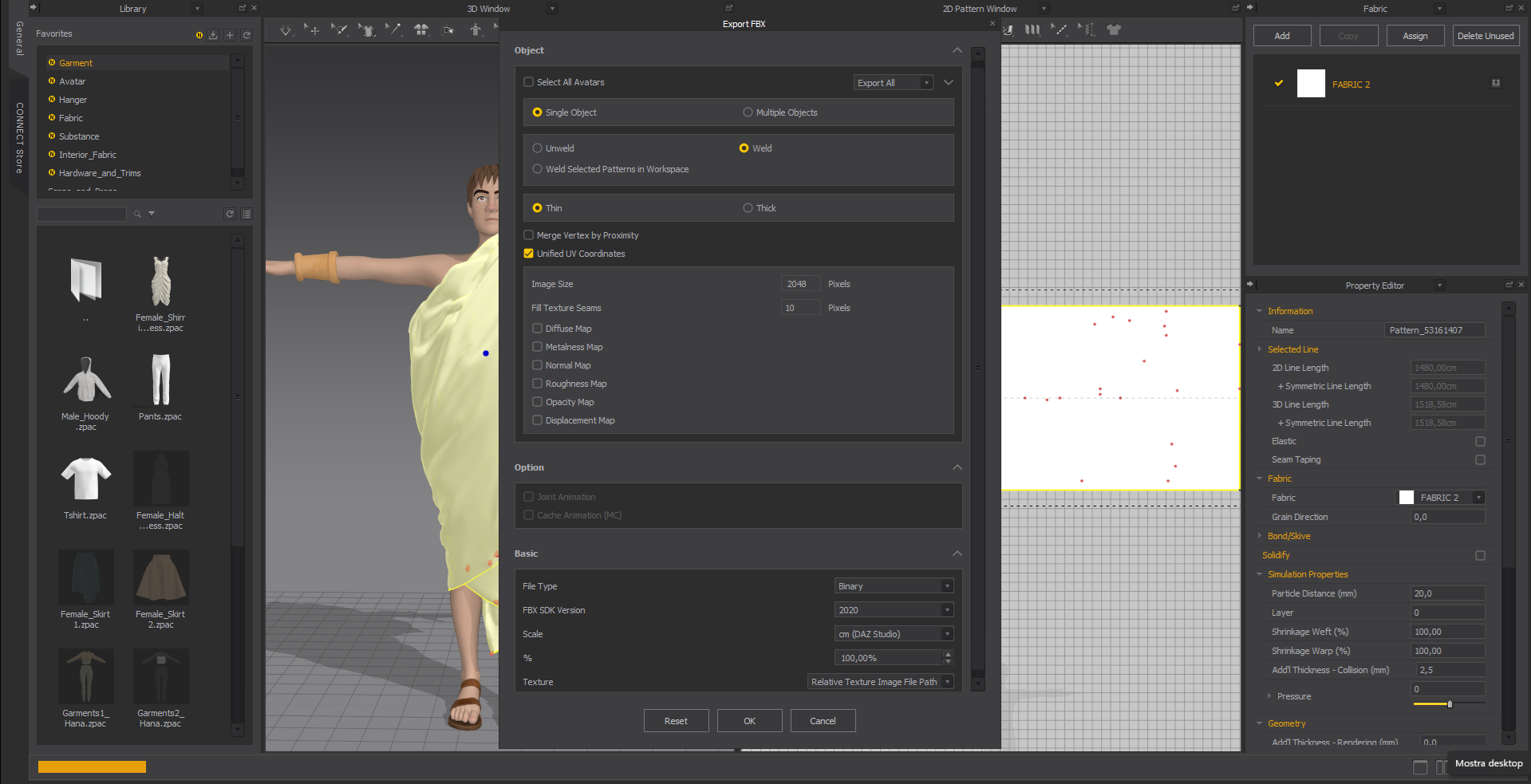Select the Unweld radio option
1531x784 pixels.
click(x=537, y=148)
